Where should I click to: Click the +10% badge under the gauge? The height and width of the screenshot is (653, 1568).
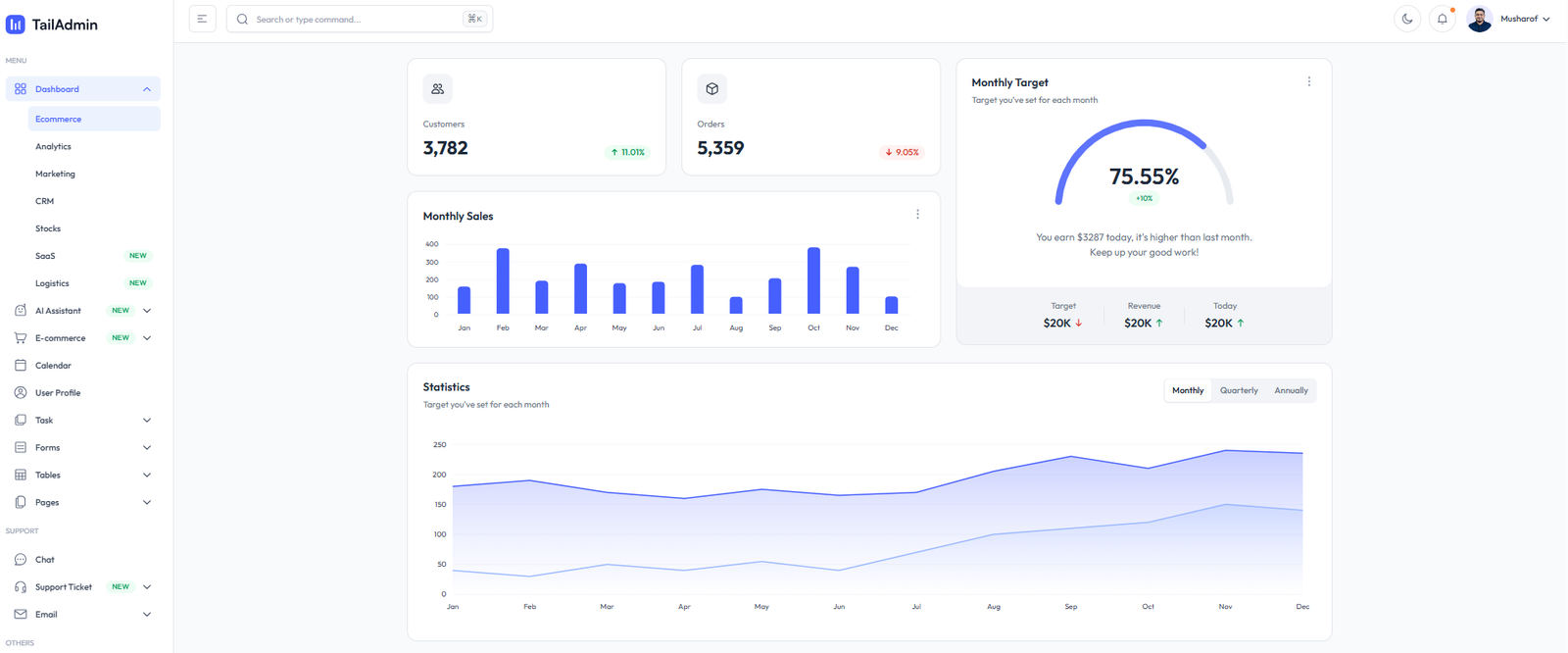click(1144, 198)
